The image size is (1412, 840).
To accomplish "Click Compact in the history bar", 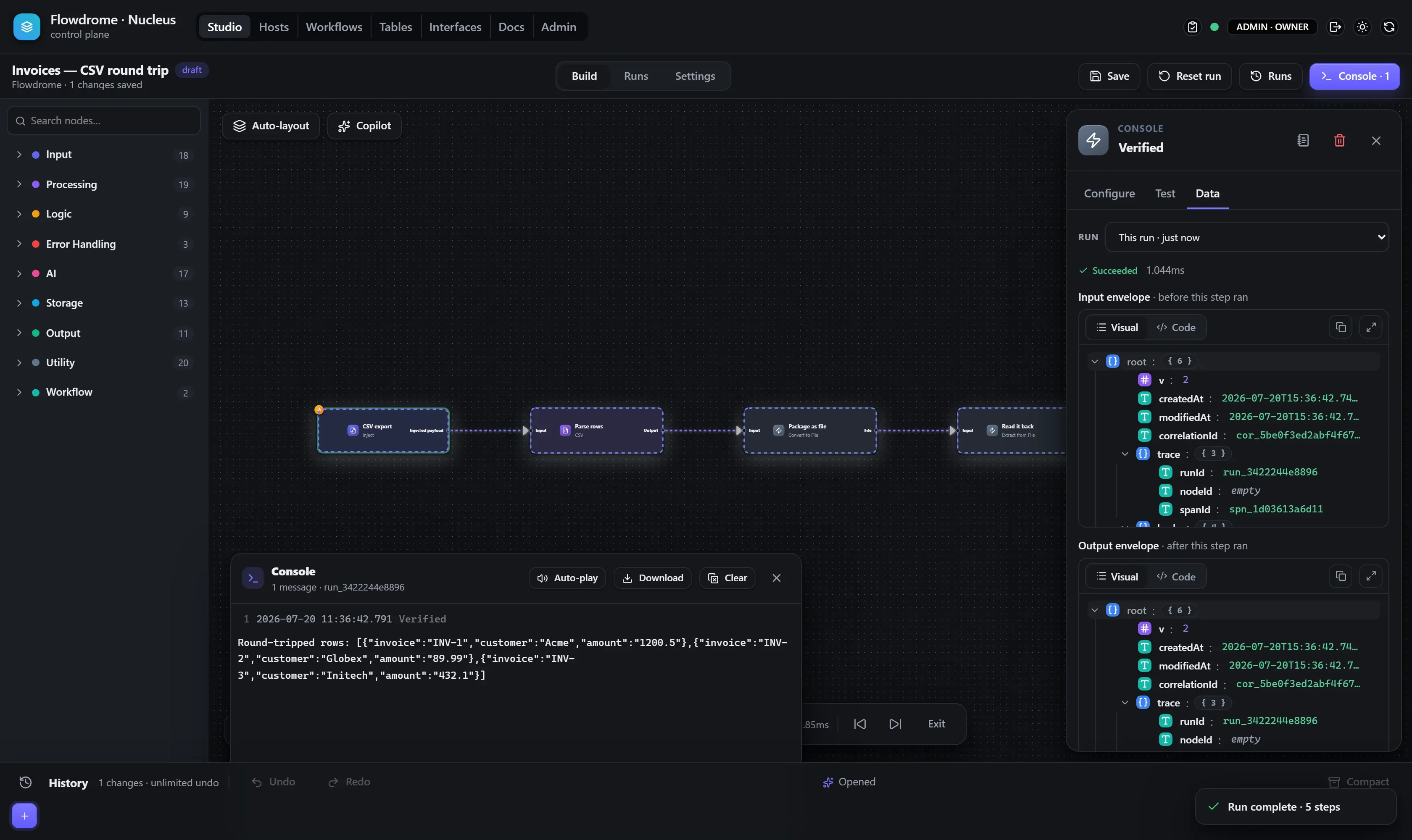I will tap(1358, 782).
